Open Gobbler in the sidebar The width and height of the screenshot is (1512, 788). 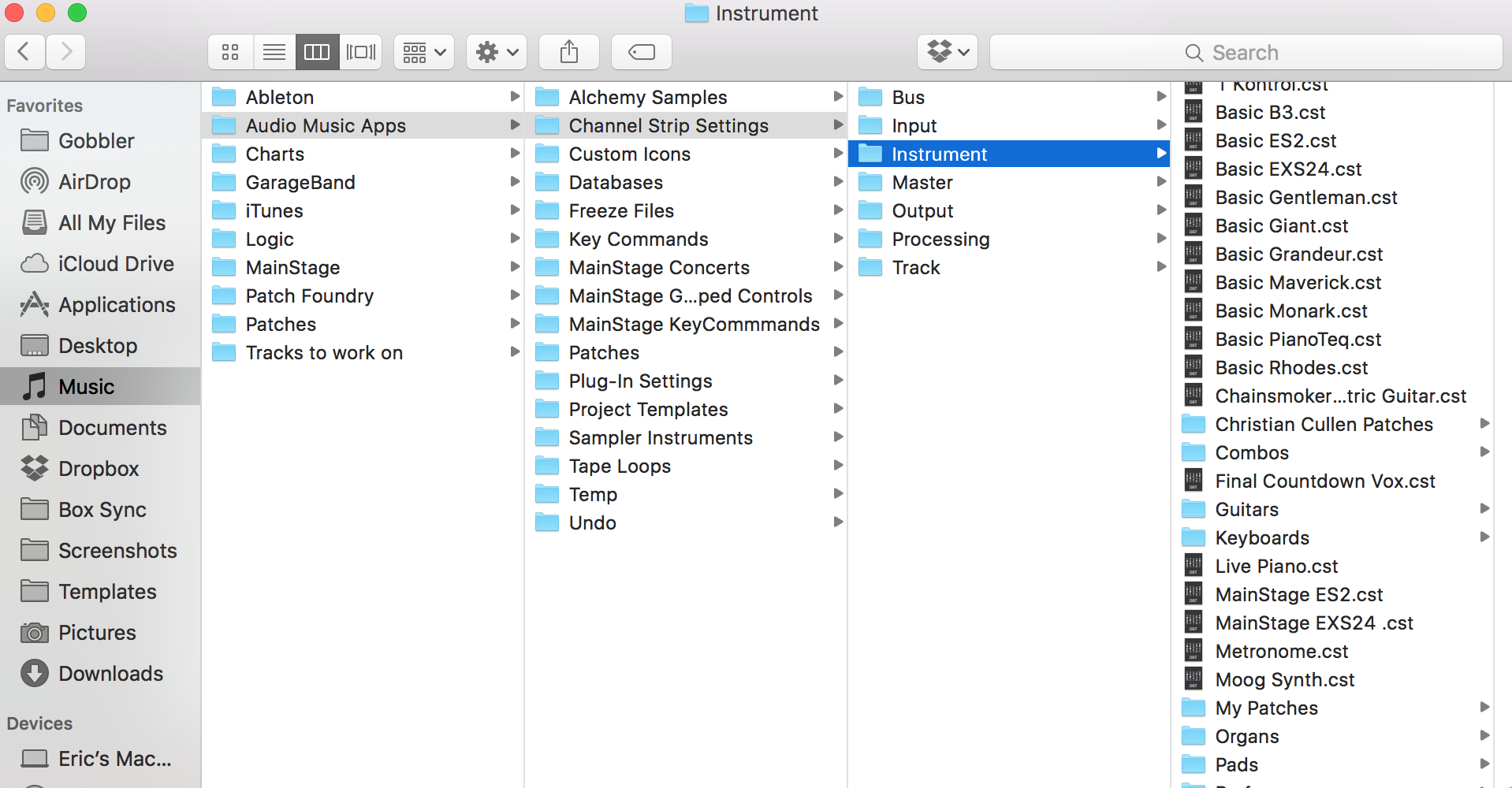coord(100,141)
